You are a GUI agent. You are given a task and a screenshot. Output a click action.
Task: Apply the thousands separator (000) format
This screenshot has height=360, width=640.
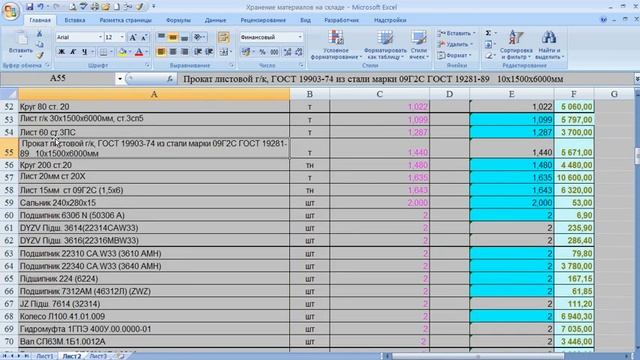274,52
